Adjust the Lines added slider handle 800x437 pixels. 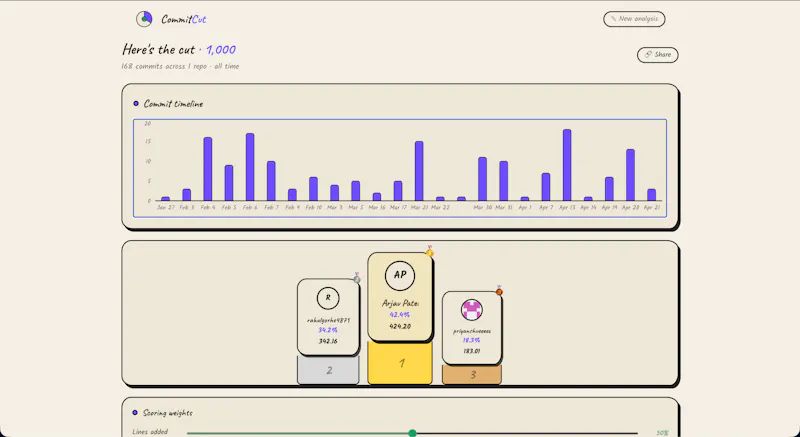[x=412, y=433]
